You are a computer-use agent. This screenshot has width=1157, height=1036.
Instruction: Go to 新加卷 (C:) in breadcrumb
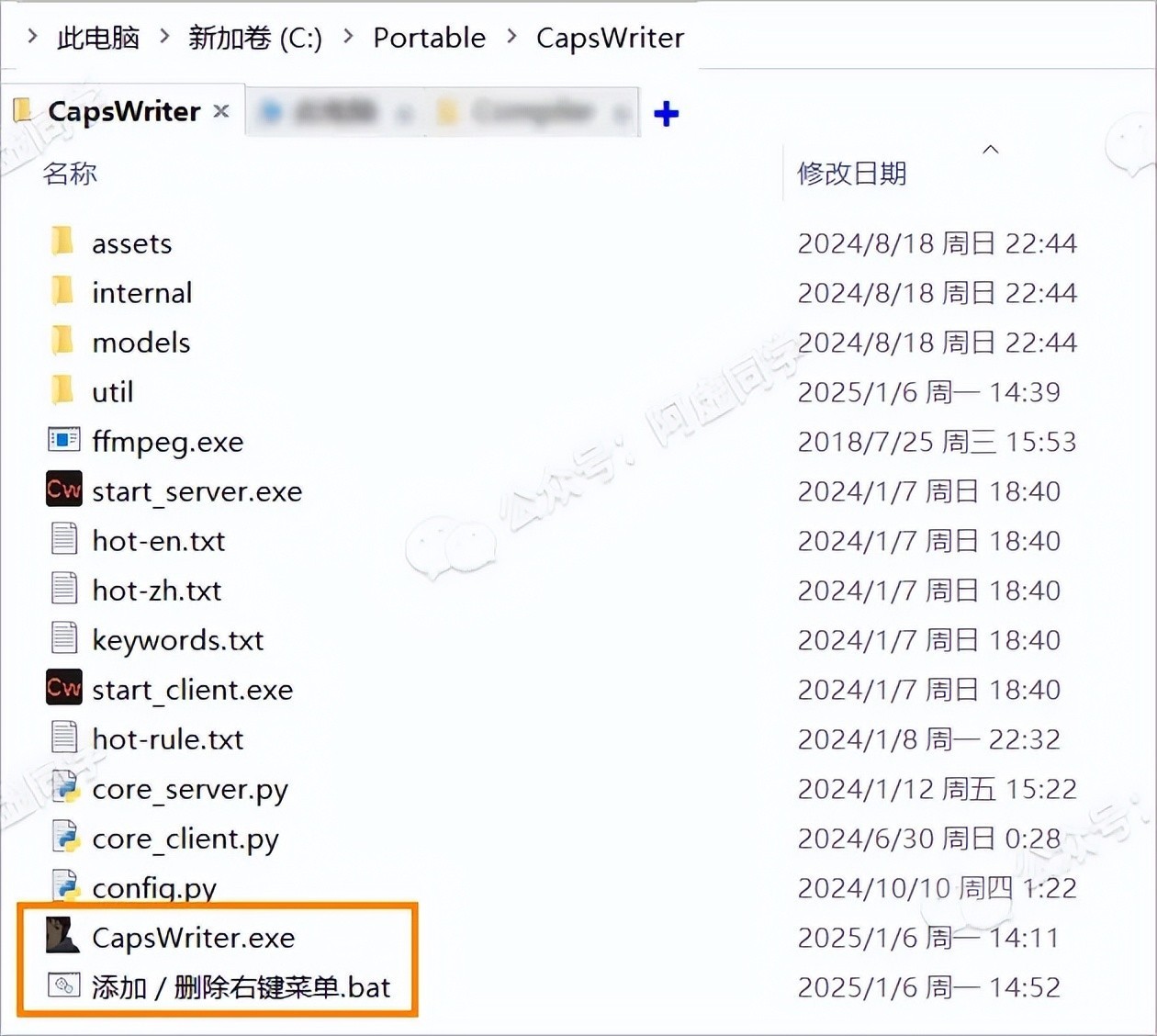pyautogui.click(x=255, y=38)
